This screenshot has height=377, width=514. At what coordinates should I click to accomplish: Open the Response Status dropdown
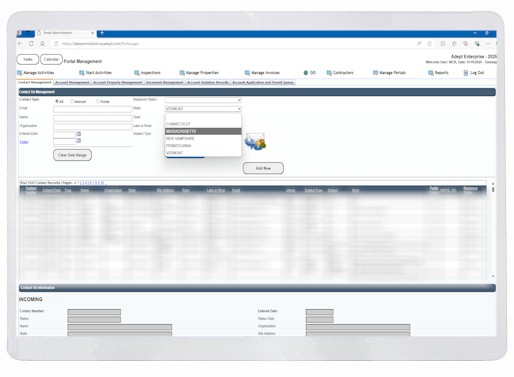(203, 100)
